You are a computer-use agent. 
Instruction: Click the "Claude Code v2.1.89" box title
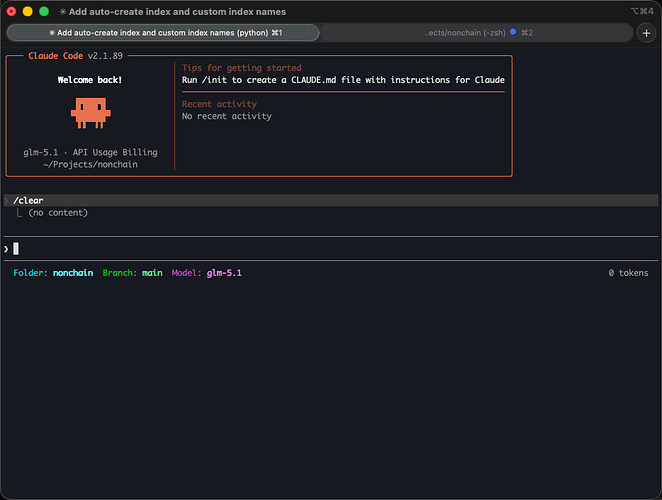(x=76, y=56)
